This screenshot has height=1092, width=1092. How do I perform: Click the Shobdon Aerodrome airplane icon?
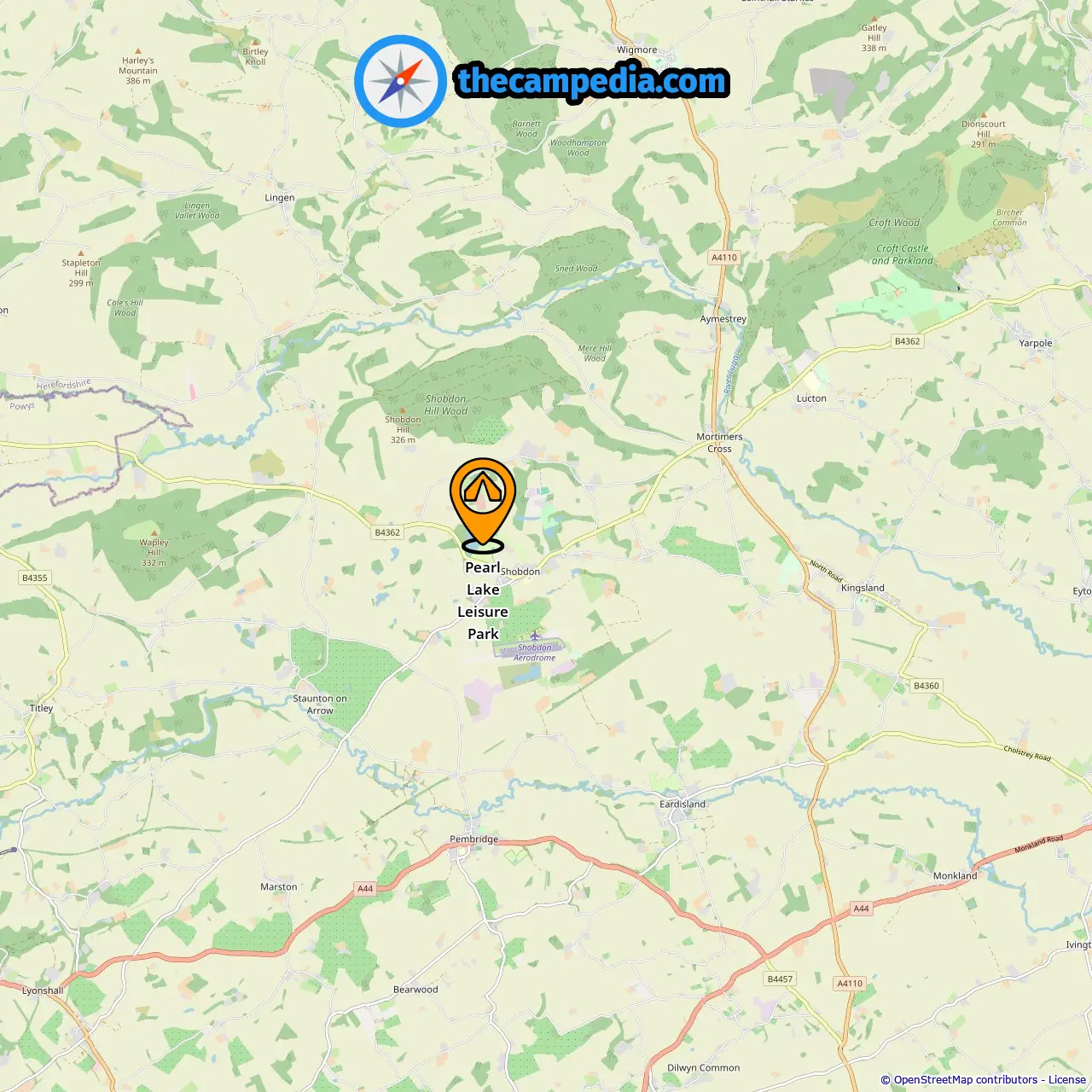(x=535, y=636)
